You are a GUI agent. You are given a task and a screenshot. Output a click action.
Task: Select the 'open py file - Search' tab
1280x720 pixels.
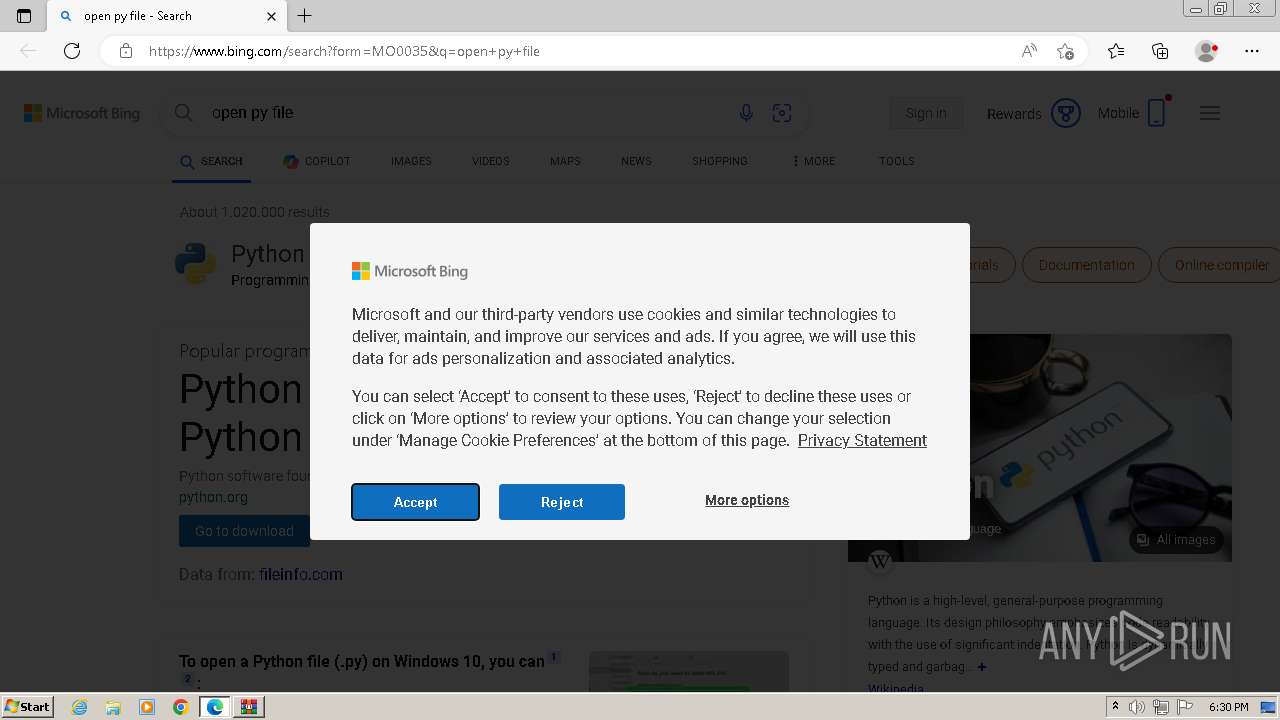(167, 16)
